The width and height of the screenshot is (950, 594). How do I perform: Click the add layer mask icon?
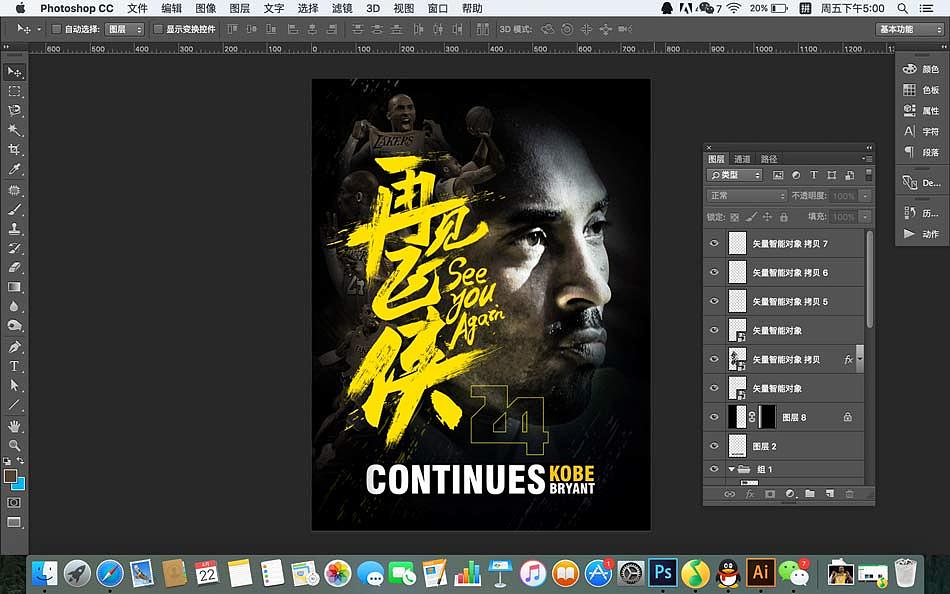769,494
